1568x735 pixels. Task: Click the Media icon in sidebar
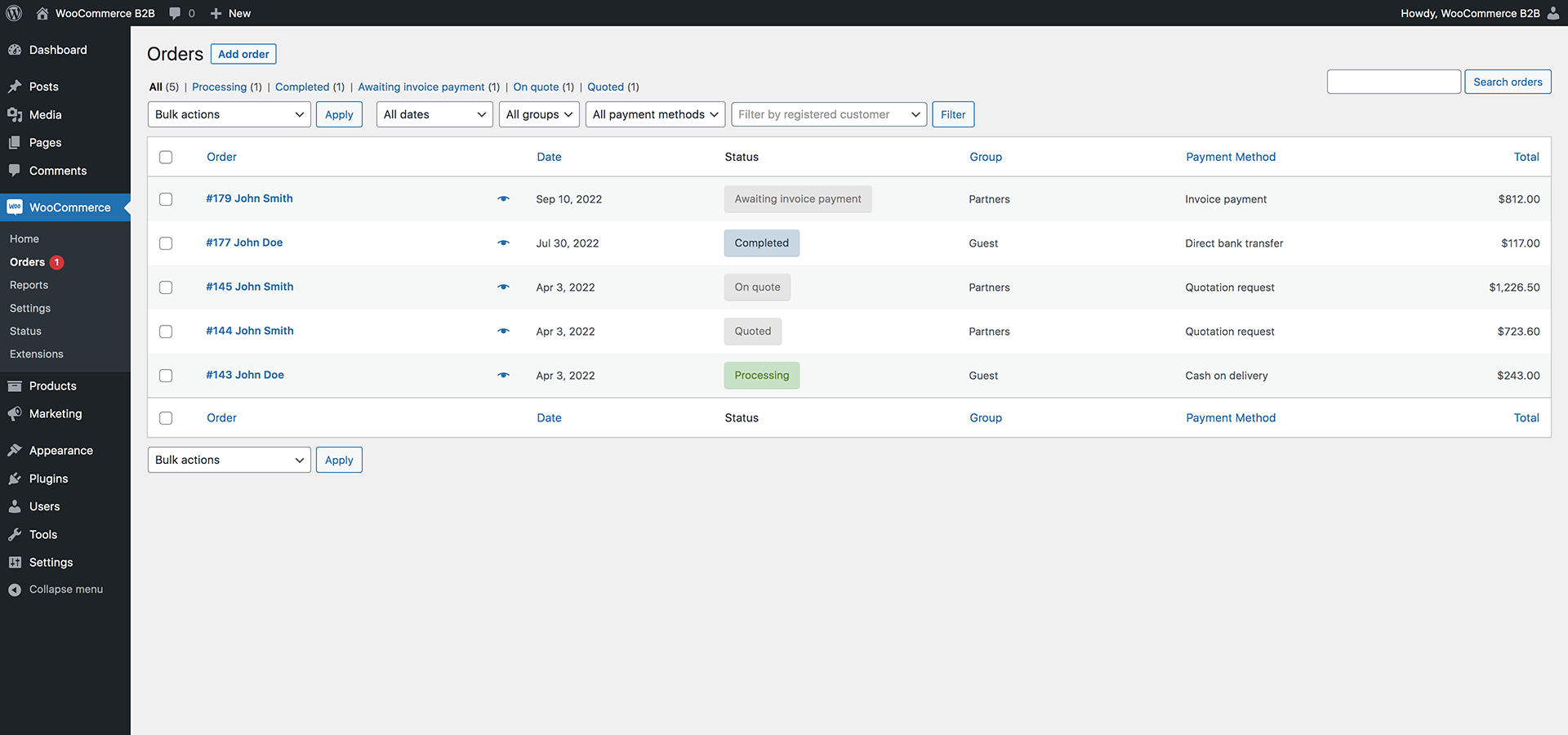[15, 115]
